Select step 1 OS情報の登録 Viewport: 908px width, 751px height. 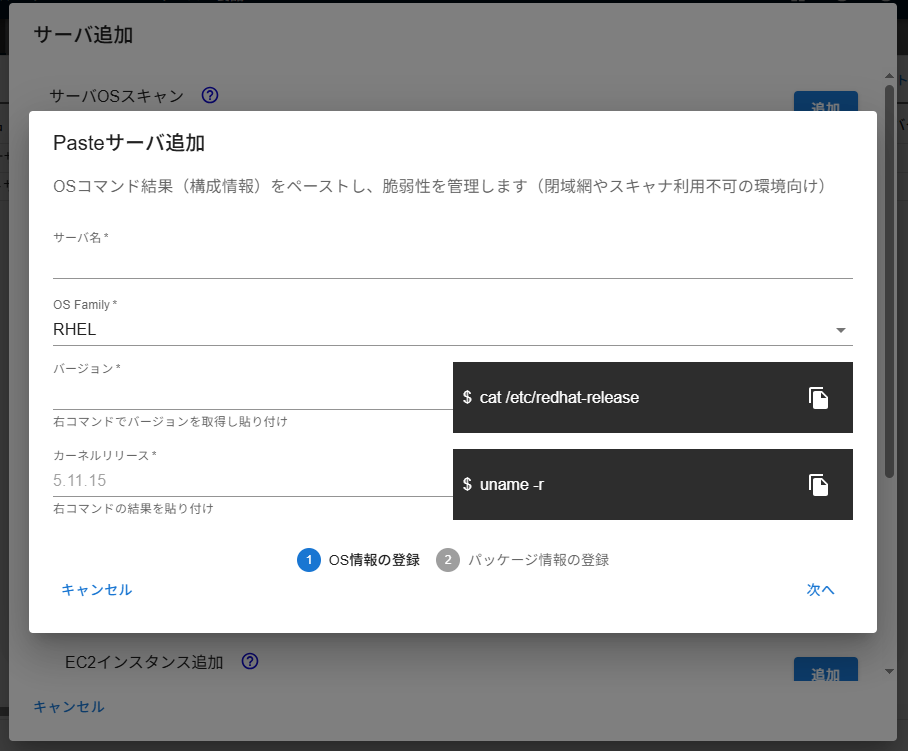[x=358, y=560]
